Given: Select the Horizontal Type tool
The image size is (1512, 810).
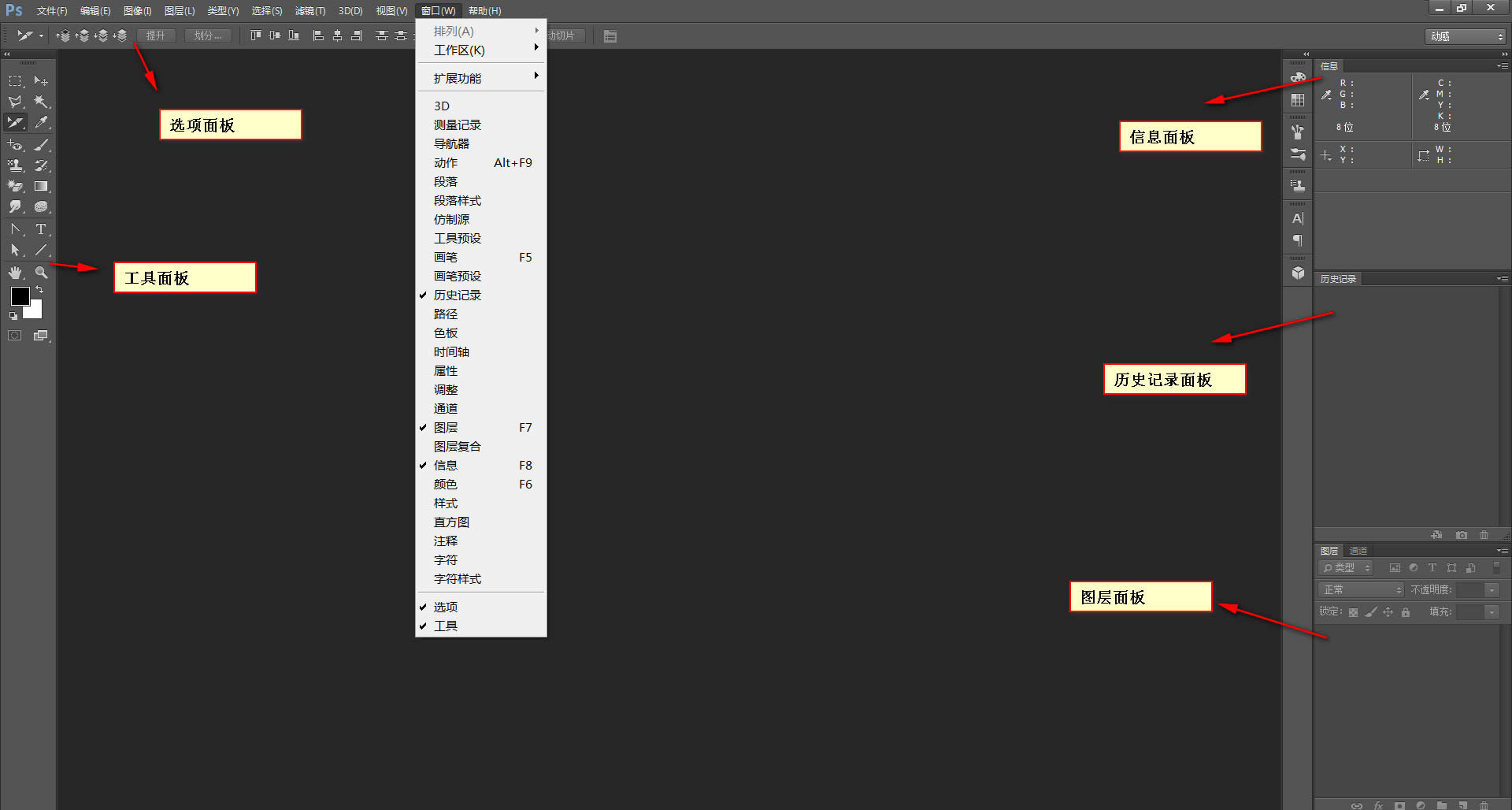Looking at the screenshot, I should 41,229.
